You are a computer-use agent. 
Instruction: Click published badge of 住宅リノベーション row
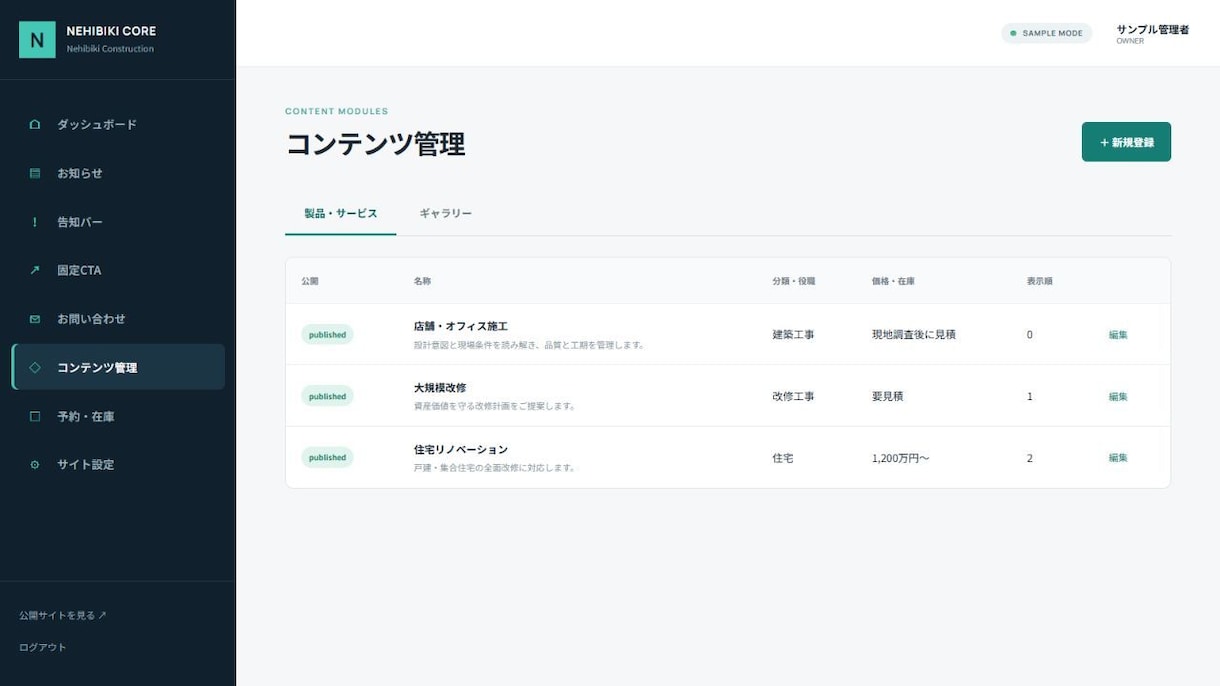point(327,458)
